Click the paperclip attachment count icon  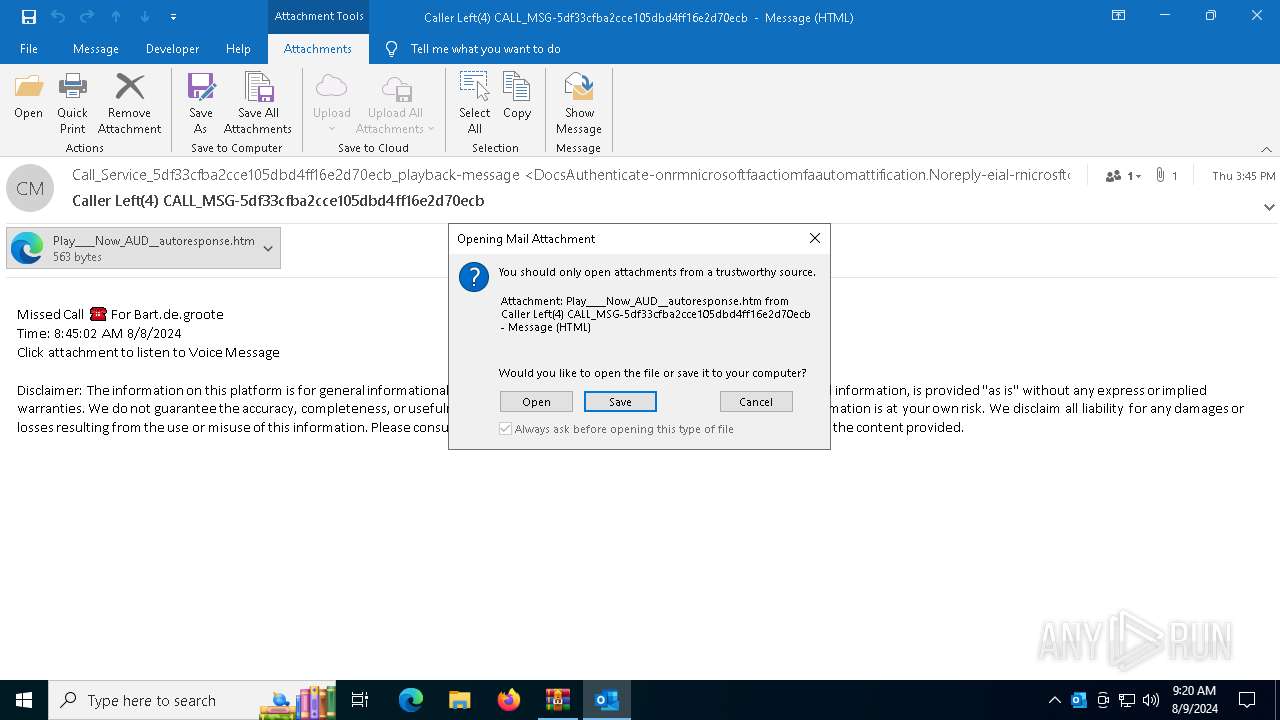click(x=1160, y=175)
